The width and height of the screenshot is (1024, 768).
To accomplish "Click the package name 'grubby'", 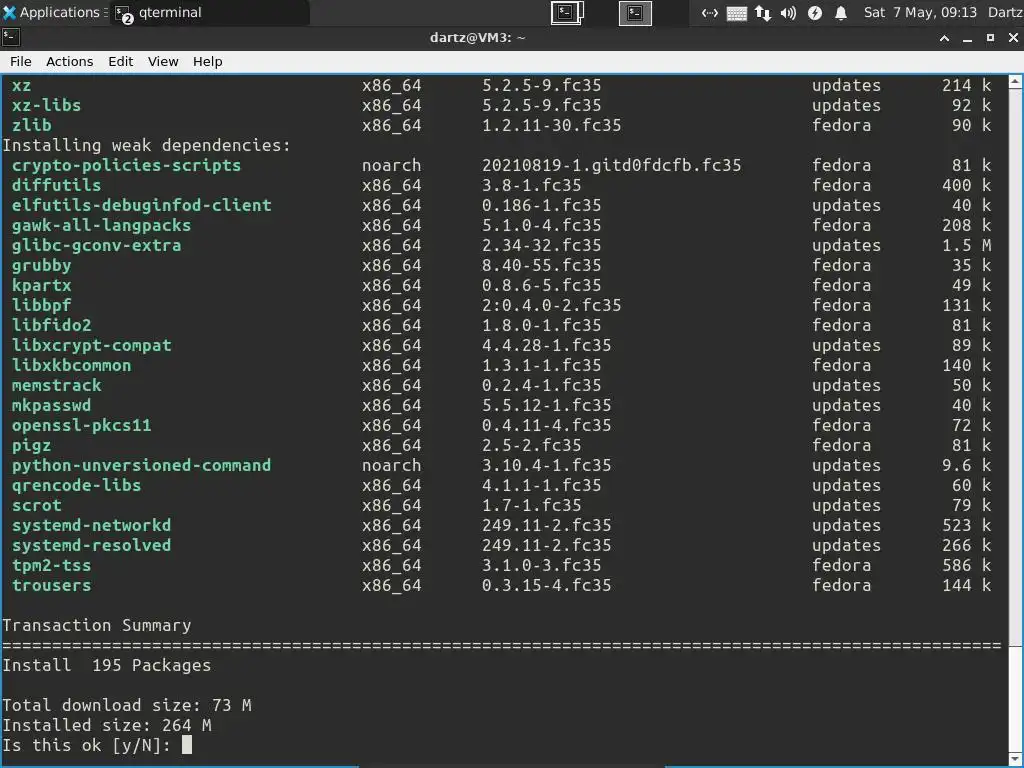I will [41, 265].
